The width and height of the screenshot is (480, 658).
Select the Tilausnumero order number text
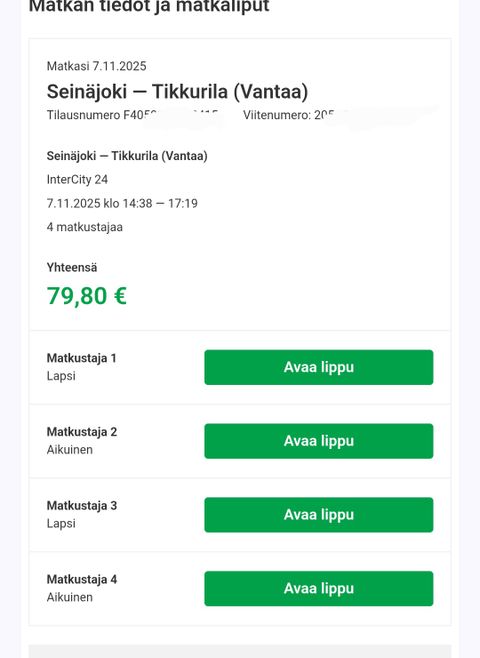coord(133,115)
